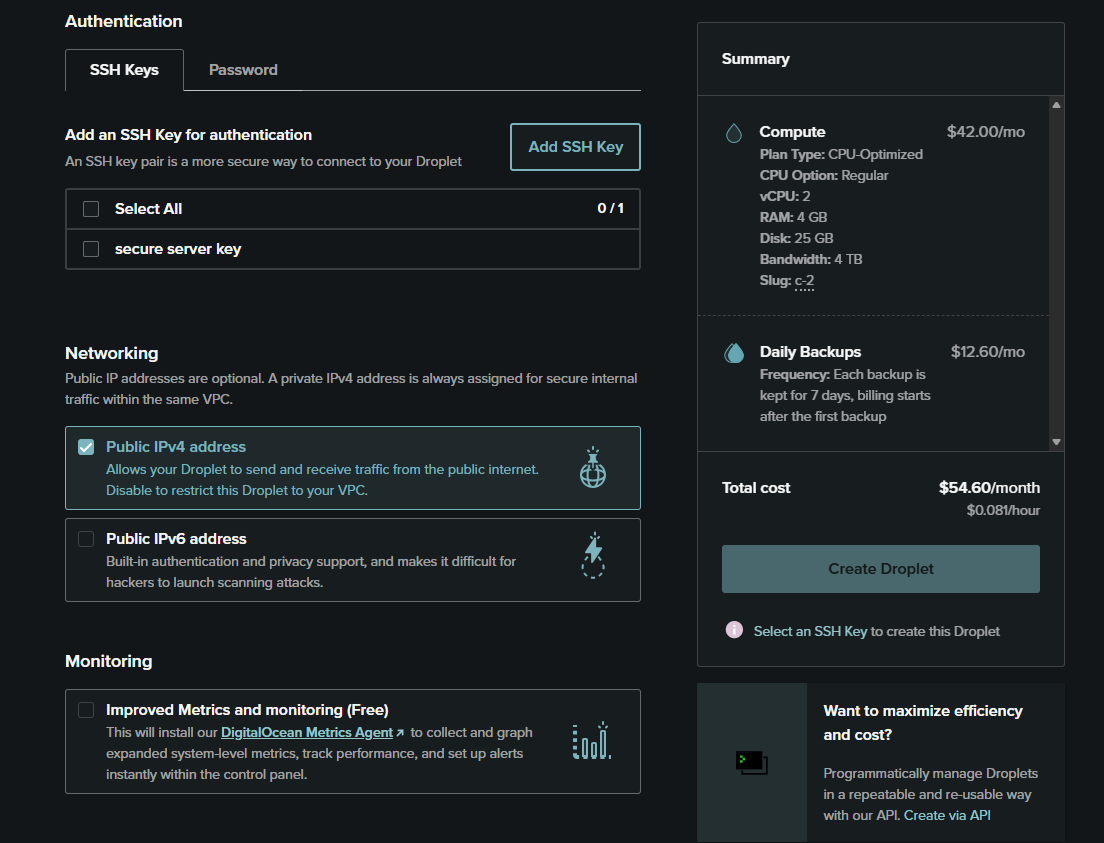Click the vCPU: 2 line
This screenshot has height=843, width=1104.
point(784,196)
